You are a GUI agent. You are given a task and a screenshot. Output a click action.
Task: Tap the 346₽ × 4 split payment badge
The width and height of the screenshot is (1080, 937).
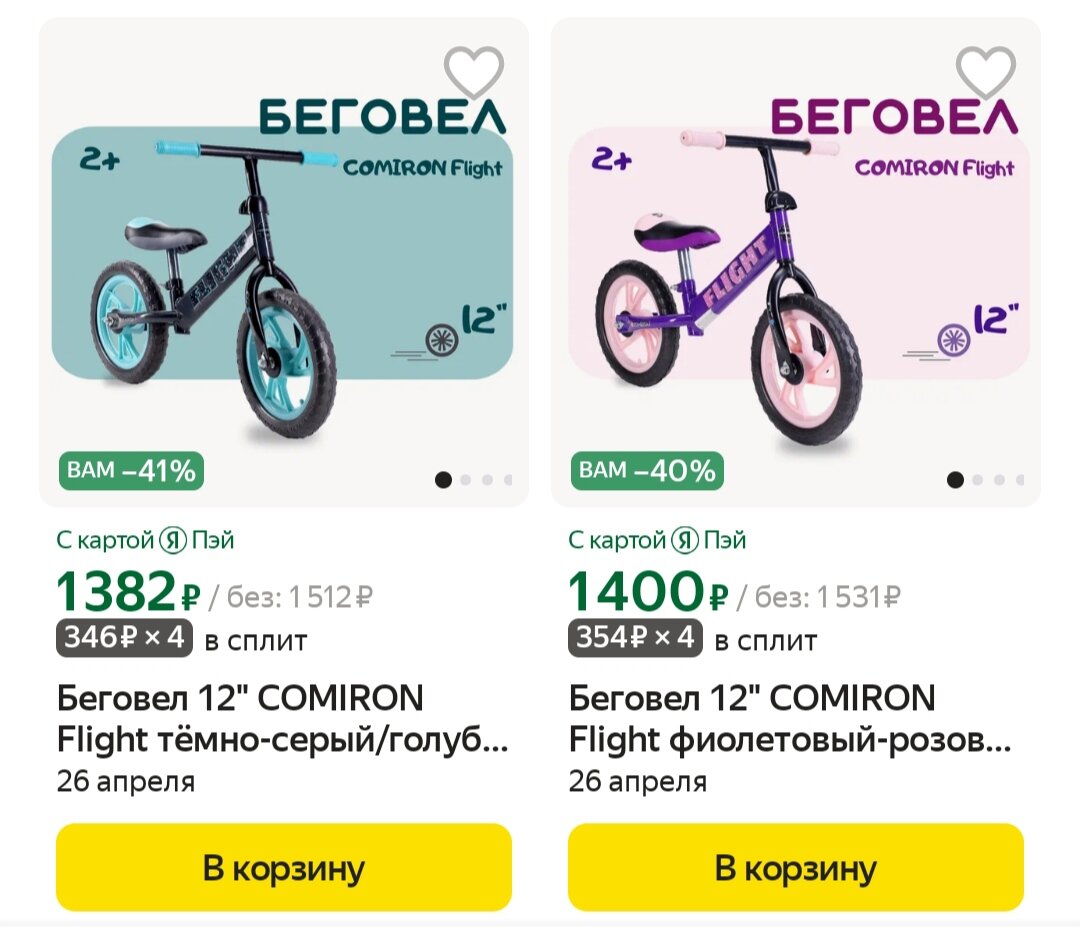(x=126, y=637)
